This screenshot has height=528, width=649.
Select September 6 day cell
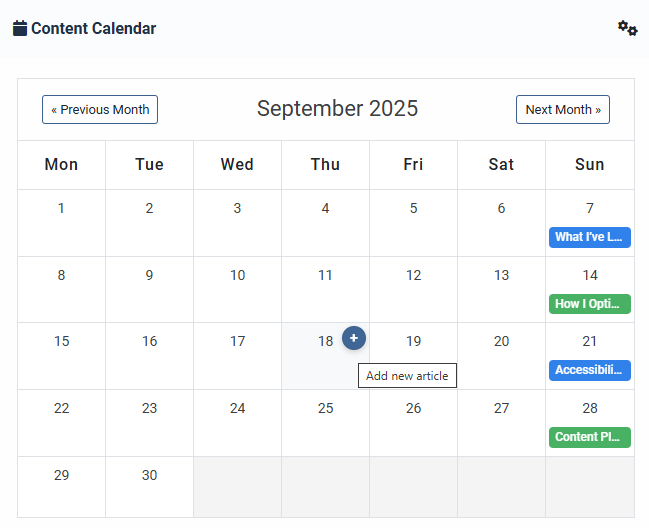(x=501, y=222)
